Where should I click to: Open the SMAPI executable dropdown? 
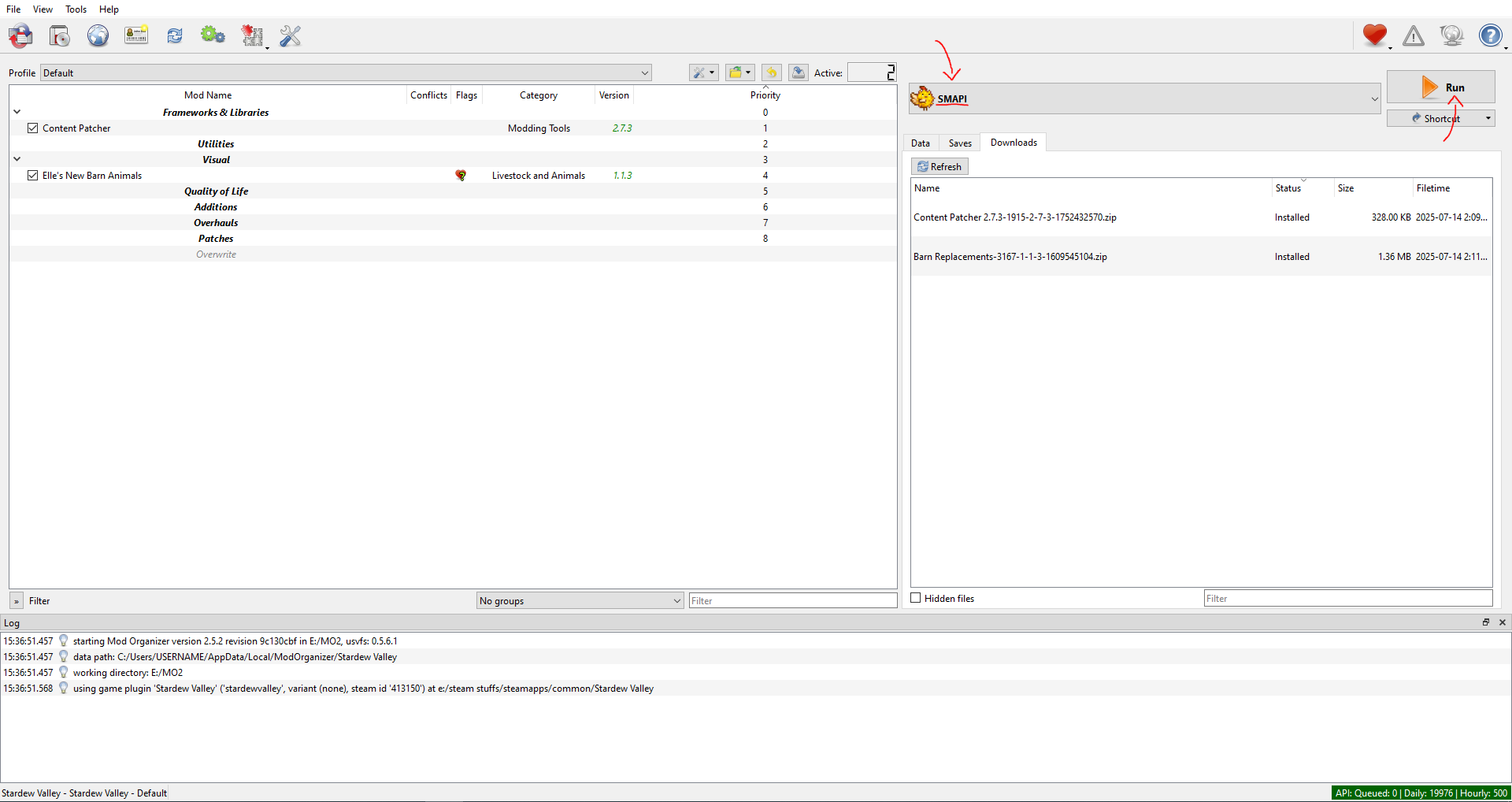[x=1145, y=98]
